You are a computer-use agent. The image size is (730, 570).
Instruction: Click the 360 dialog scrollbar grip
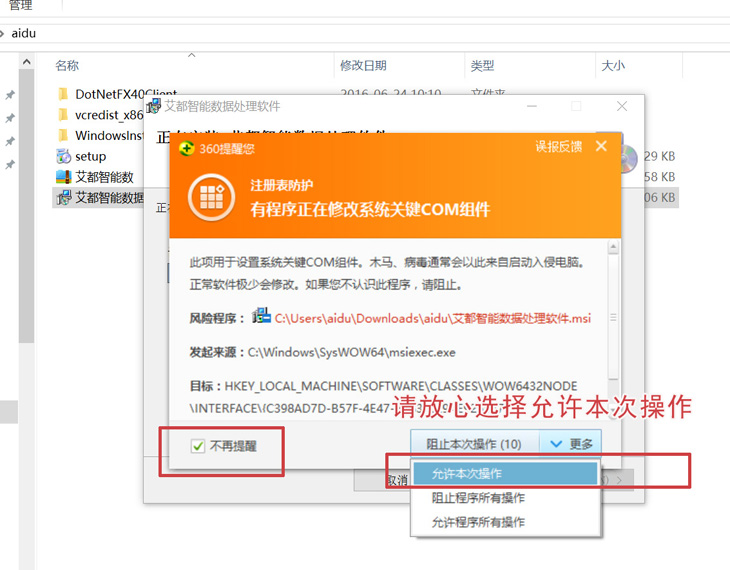pyautogui.click(x=613, y=318)
